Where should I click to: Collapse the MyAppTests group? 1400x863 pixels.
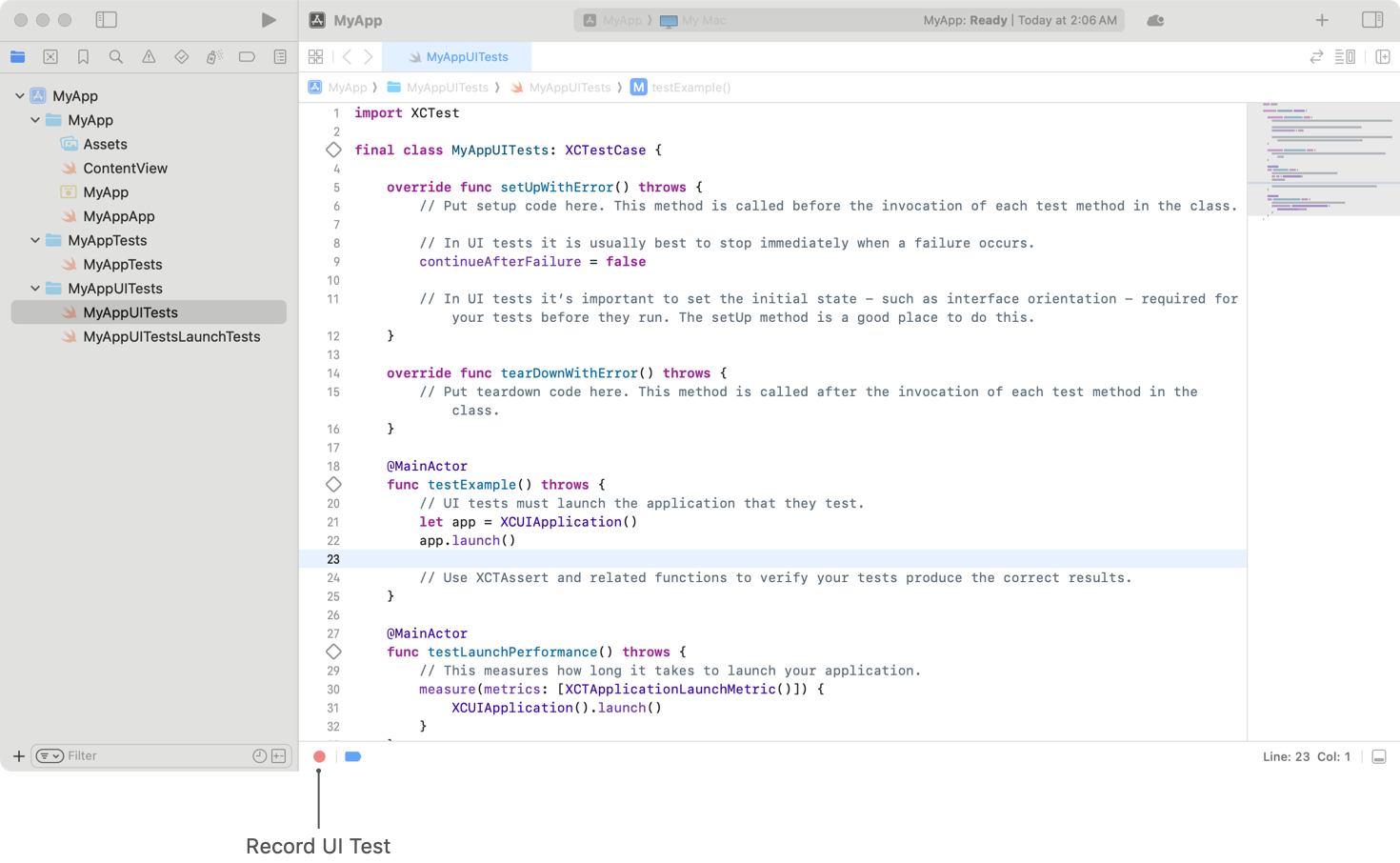coord(35,241)
